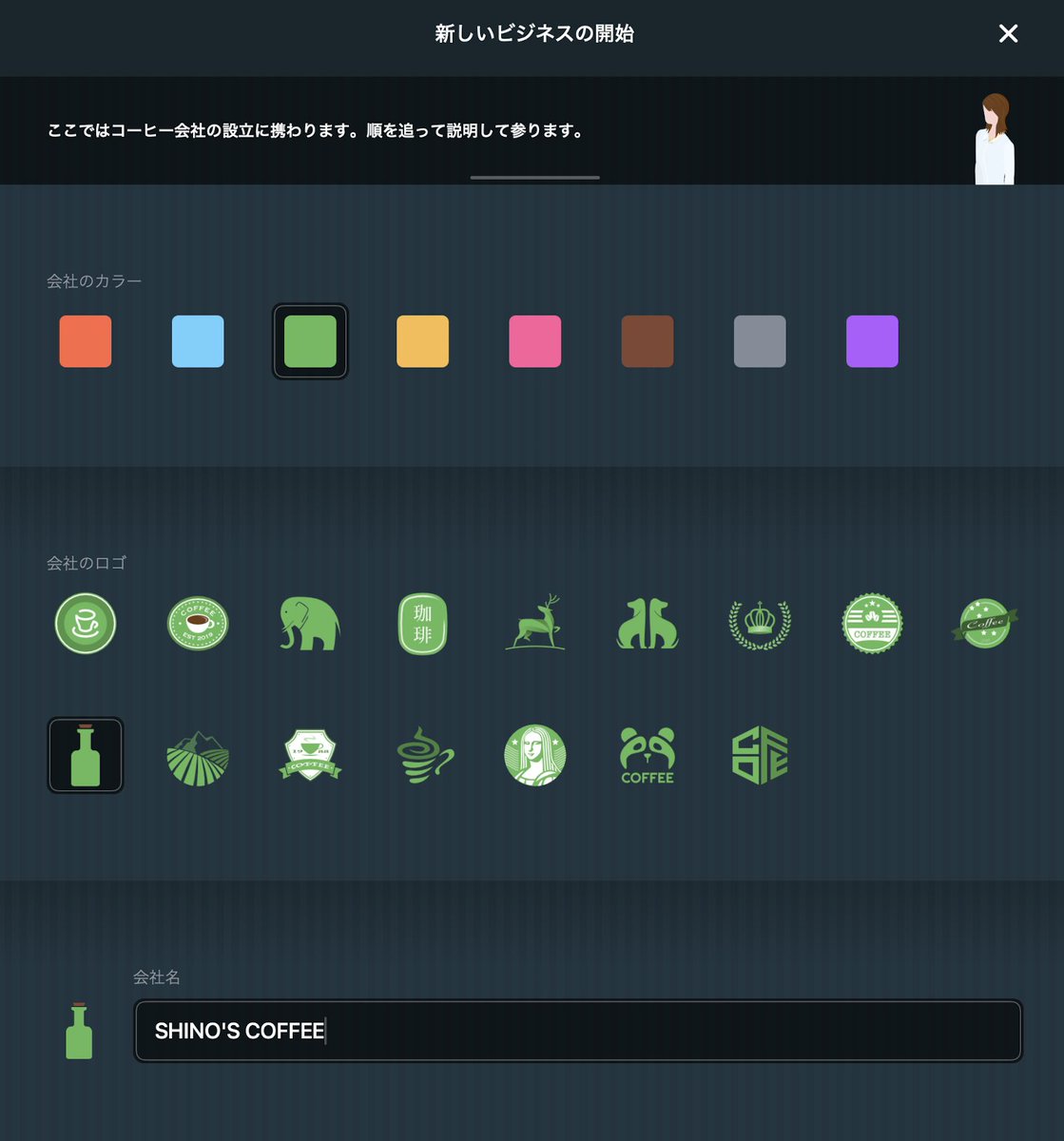1064x1141 pixels.
Task: Click the '会社名' label
Action: (157, 977)
